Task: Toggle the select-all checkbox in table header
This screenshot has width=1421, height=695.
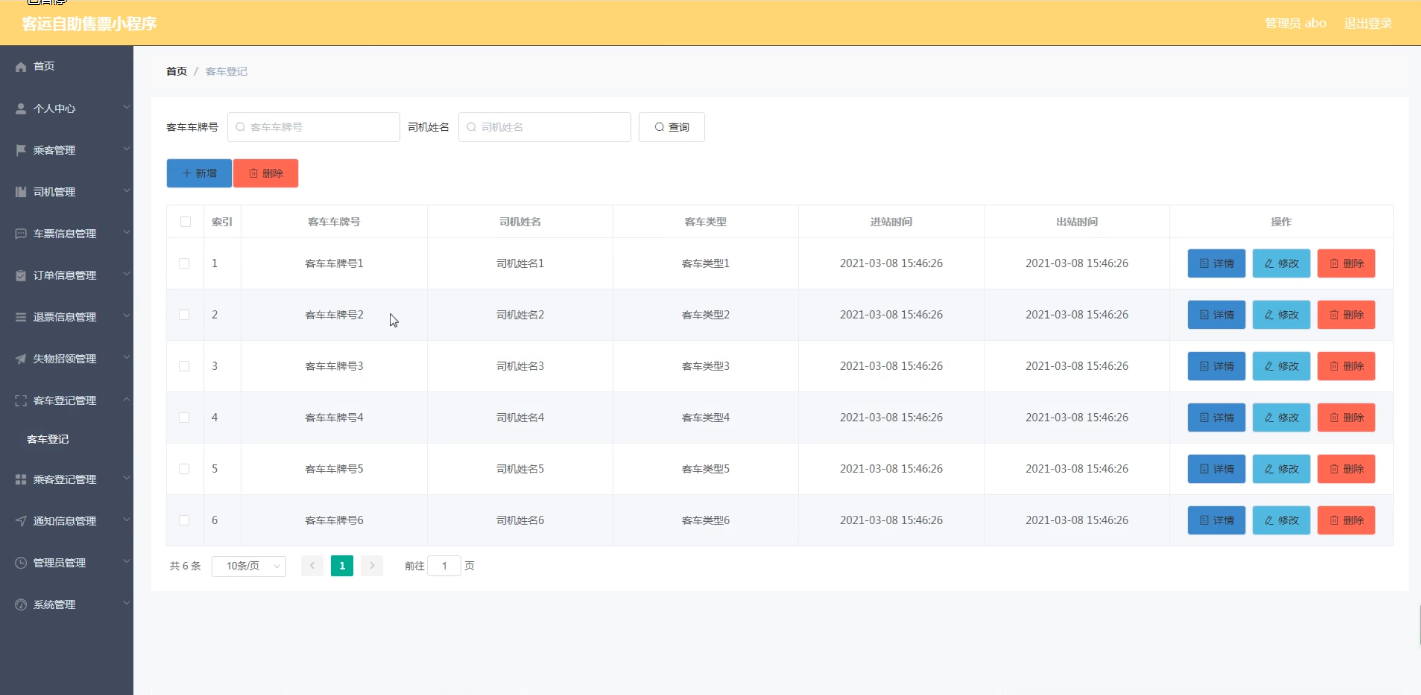Action: click(x=185, y=222)
